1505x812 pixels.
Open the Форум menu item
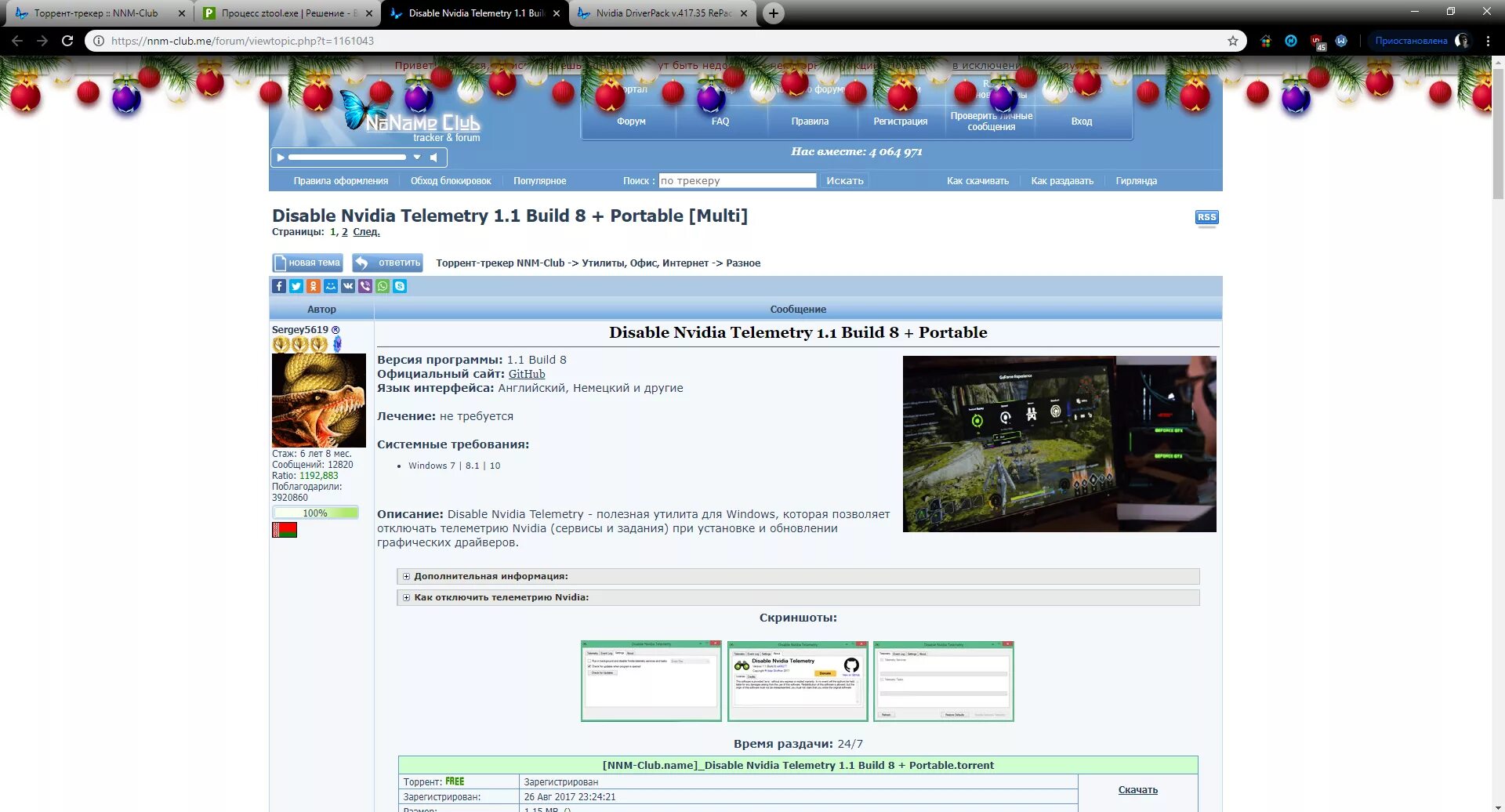pyautogui.click(x=631, y=121)
